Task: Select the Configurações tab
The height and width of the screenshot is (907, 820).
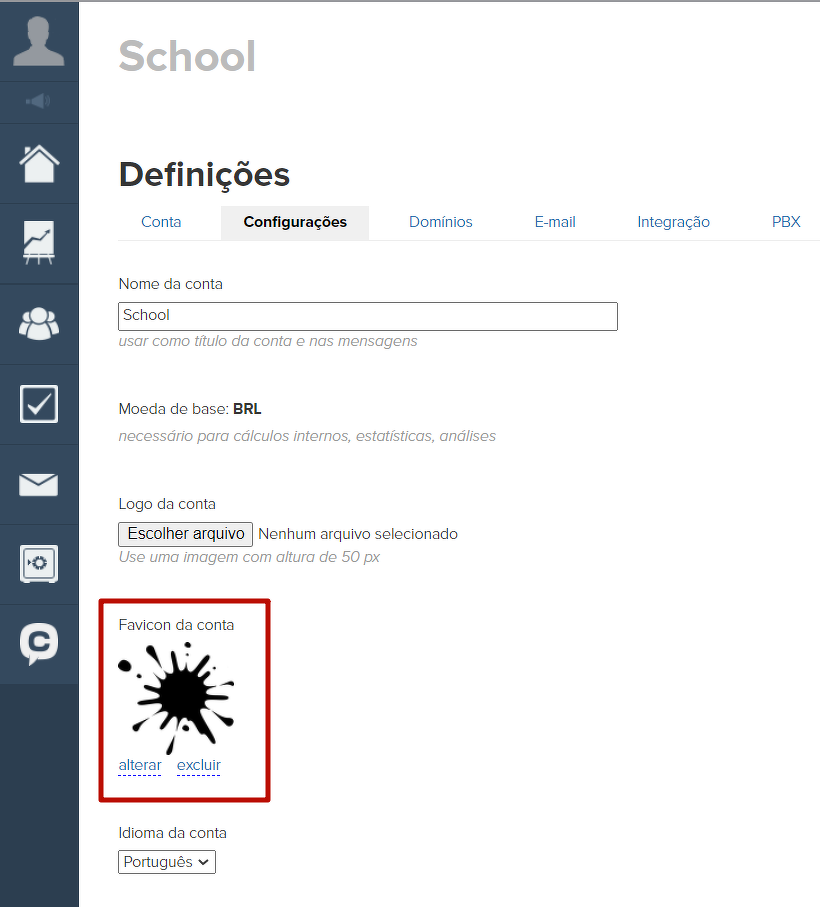Action: coord(295,222)
